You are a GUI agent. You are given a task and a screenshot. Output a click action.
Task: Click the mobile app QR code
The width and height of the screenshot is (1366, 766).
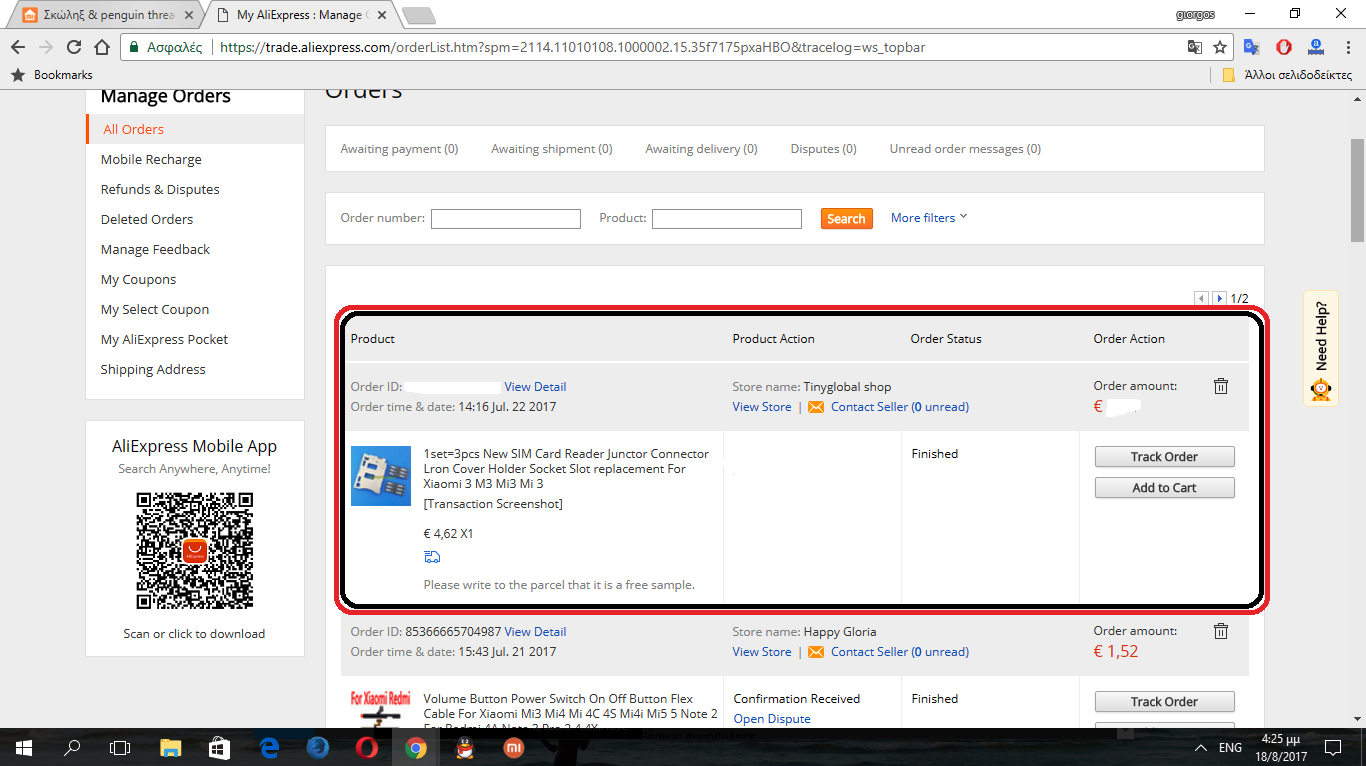coord(195,550)
